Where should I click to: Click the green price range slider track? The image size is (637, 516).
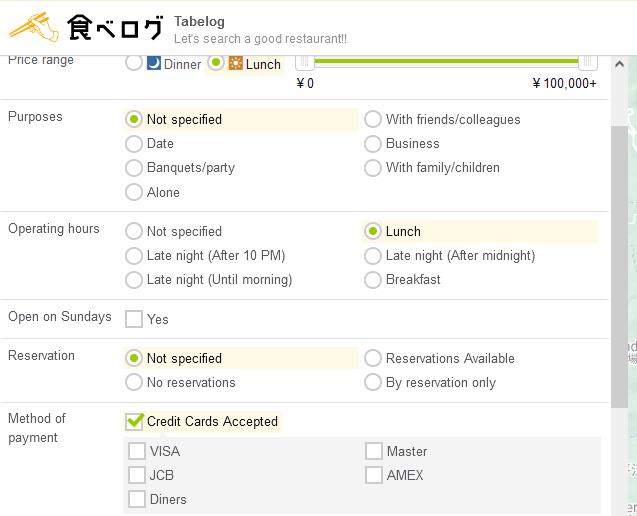point(446,61)
